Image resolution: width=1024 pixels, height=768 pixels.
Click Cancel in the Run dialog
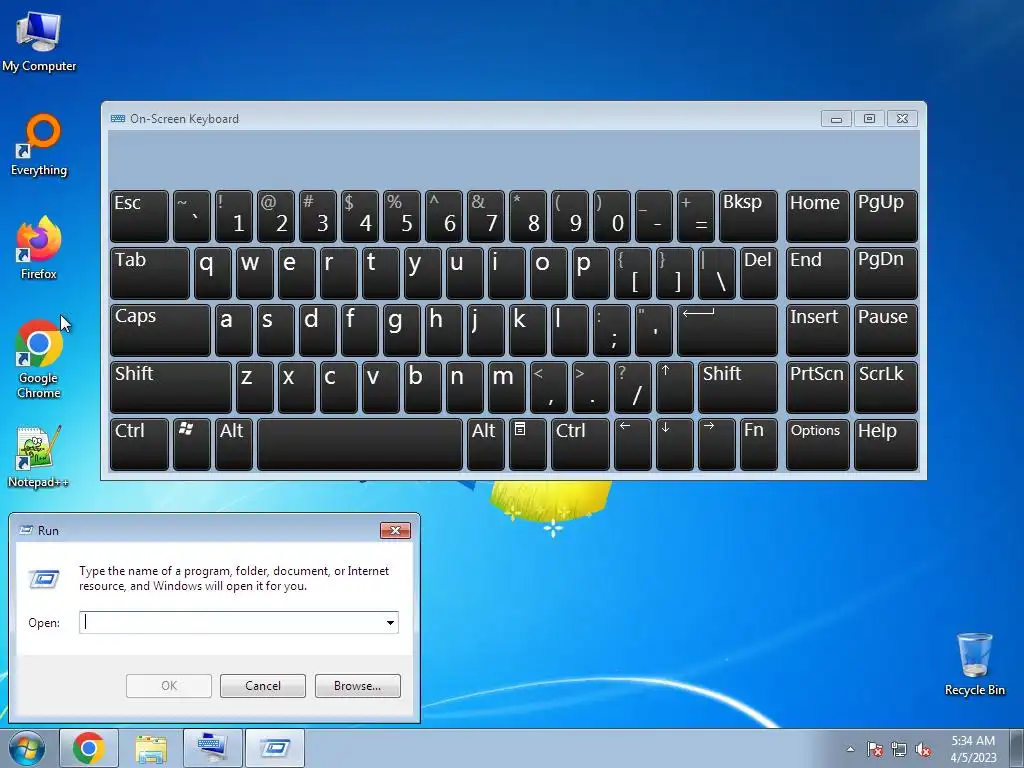tap(263, 686)
